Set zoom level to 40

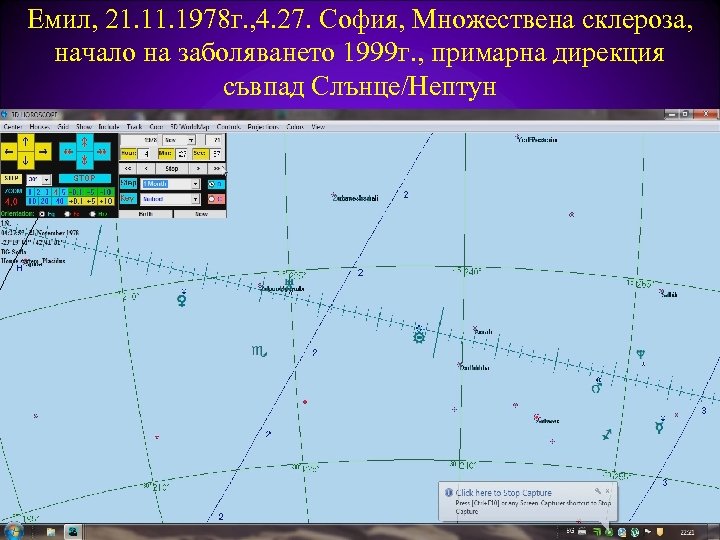pyautogui.click(x=60, y=201)
